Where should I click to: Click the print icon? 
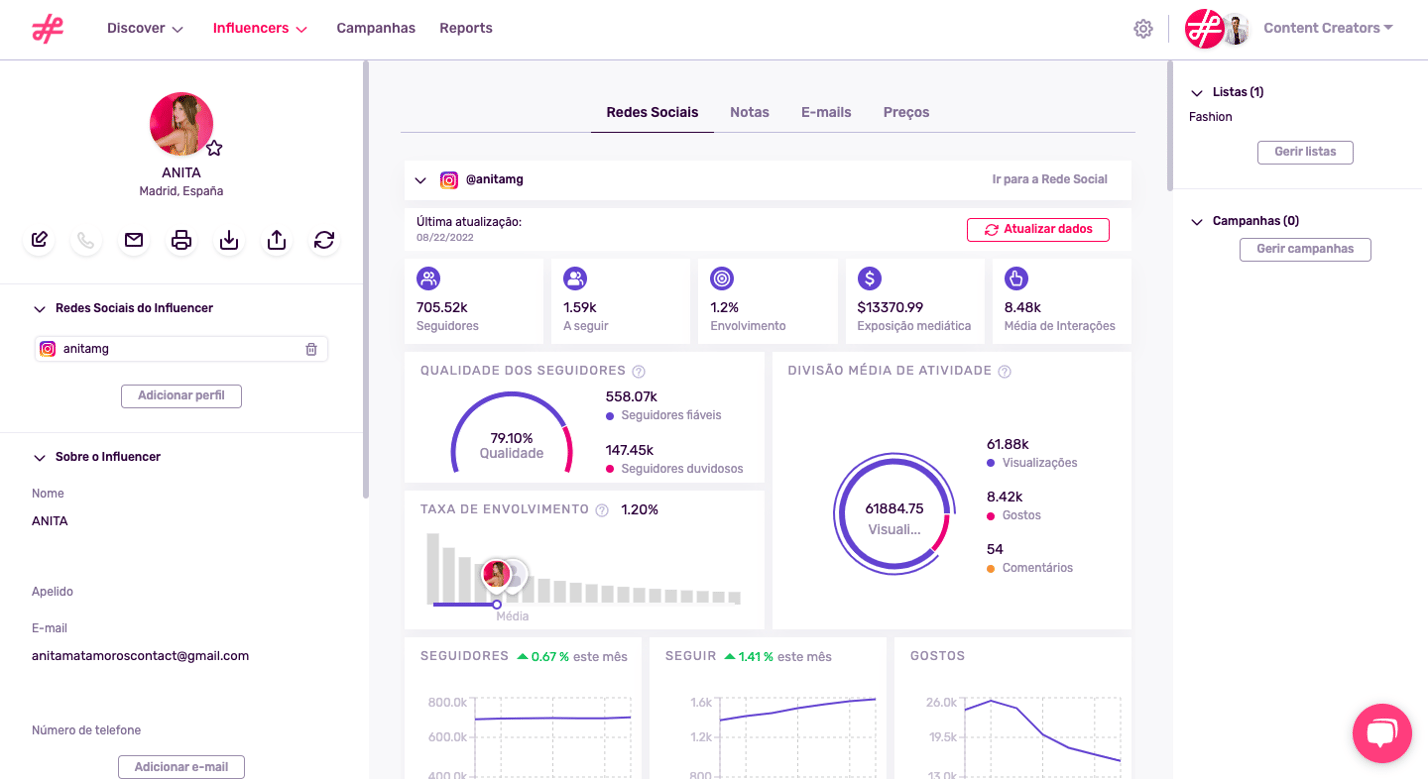click(181, 240)
